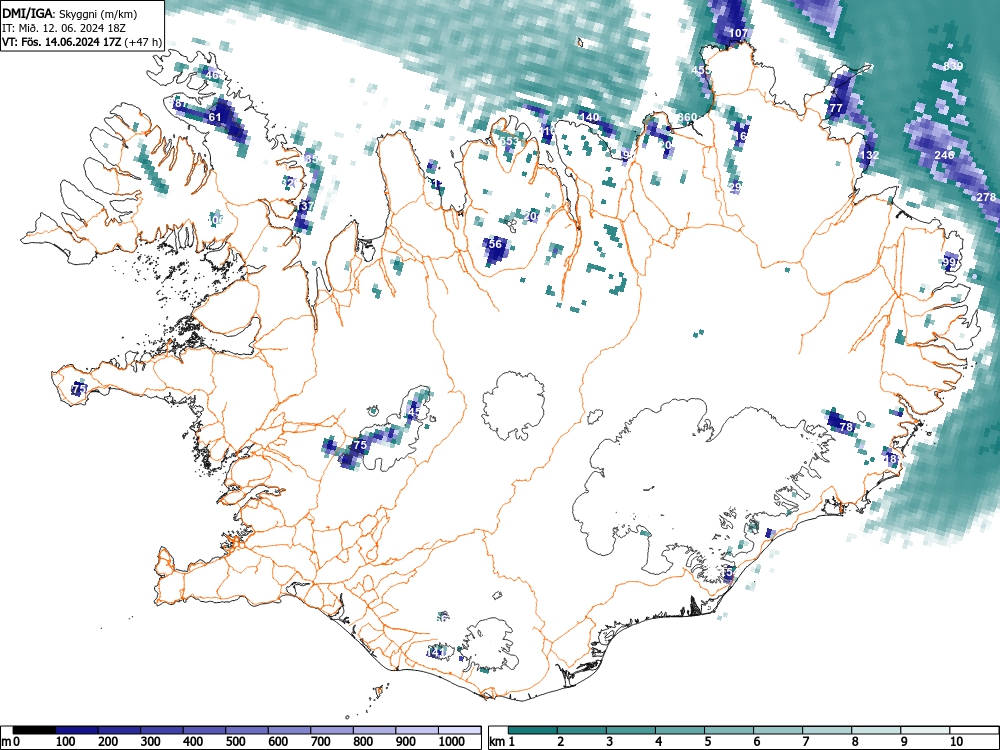Click the '1000' label in the meter legend

pos(452,742)
